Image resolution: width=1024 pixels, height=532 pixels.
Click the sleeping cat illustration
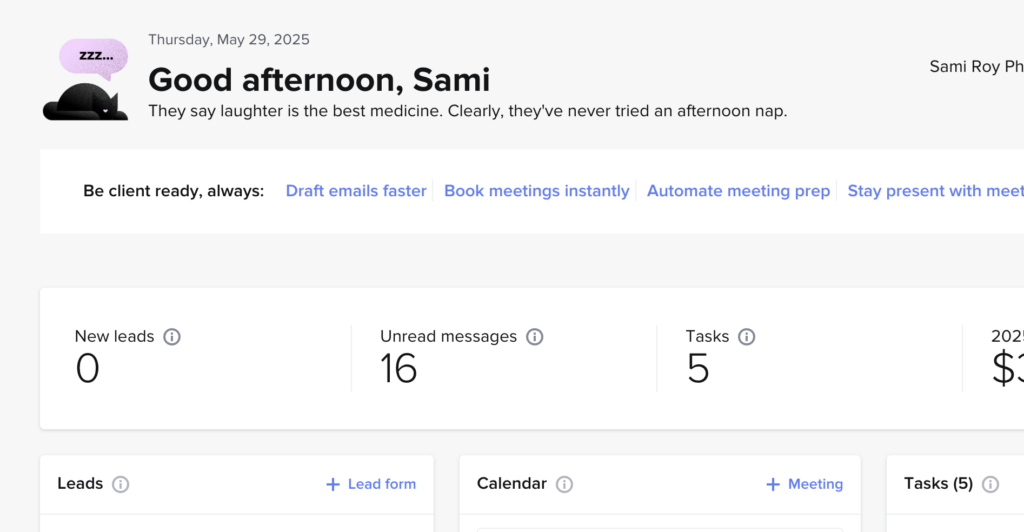86,102
